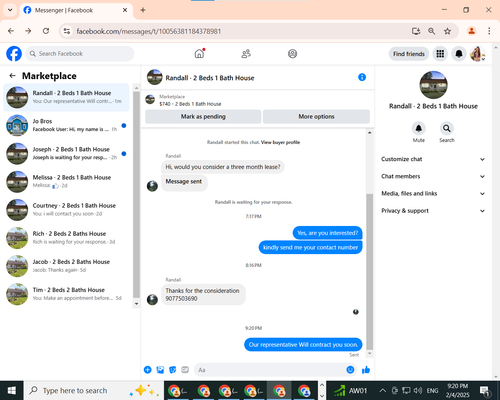This screenshot has height=400, width=500.
Task: Open Chrome profile icon
Action: point(471,31)
